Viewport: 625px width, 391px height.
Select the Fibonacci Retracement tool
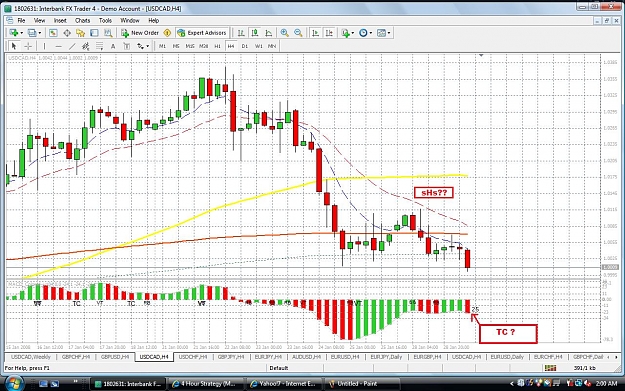point(99,46)
